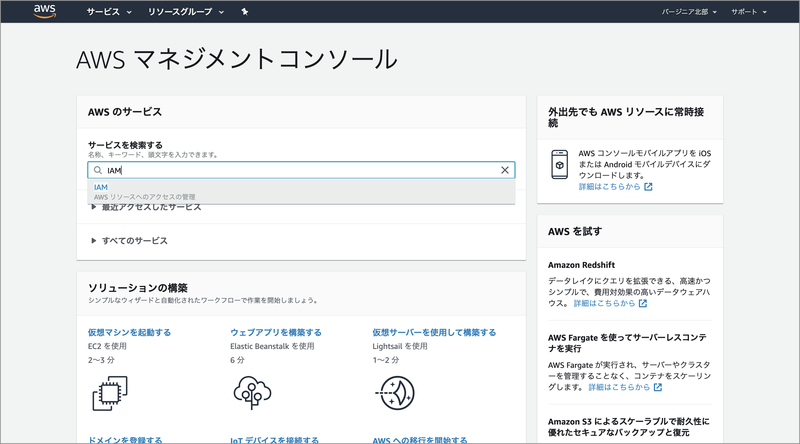Expand 最近アクセスしたサービス section
Viewport: 800px width, 444px height.
[x=146, y=207]
